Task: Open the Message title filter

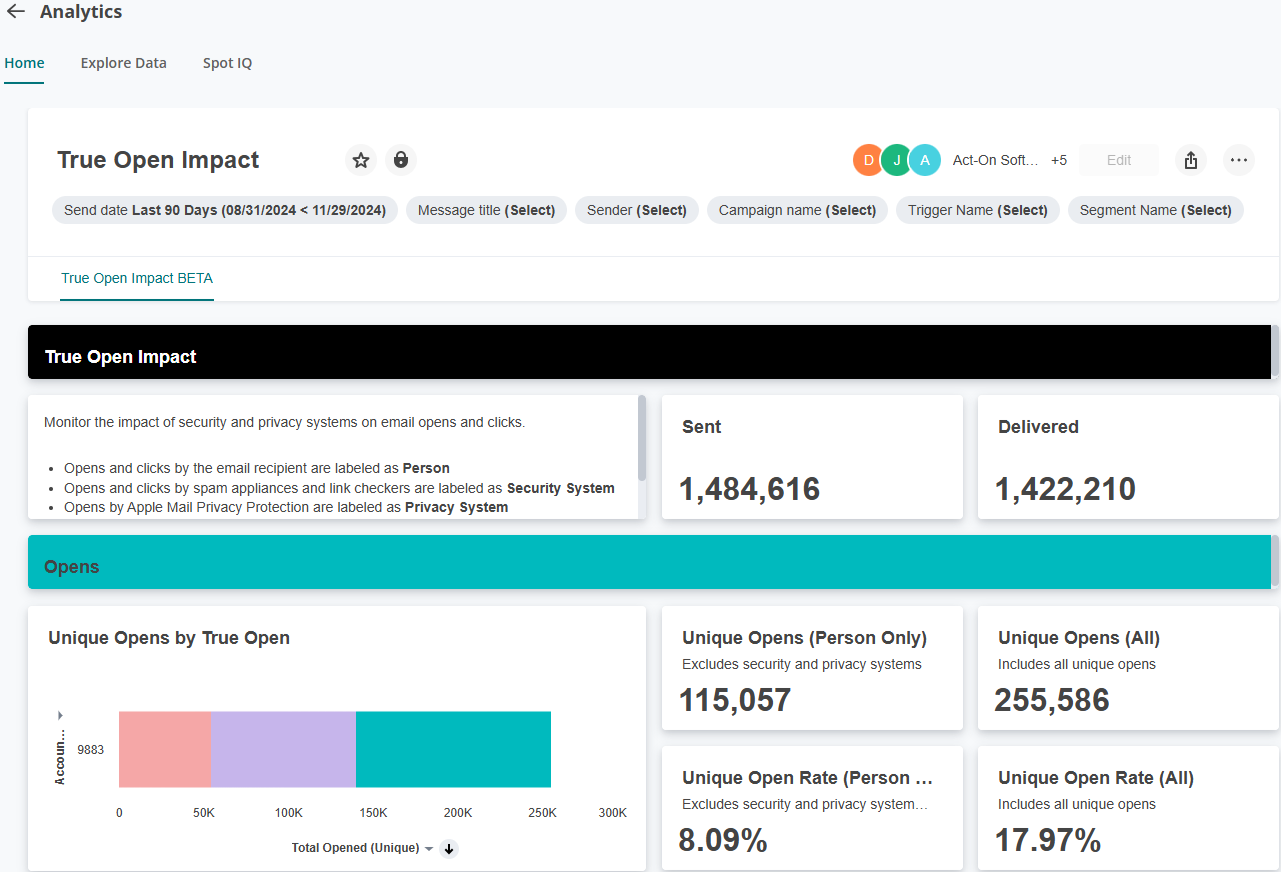Action: [x=486, y=210]
